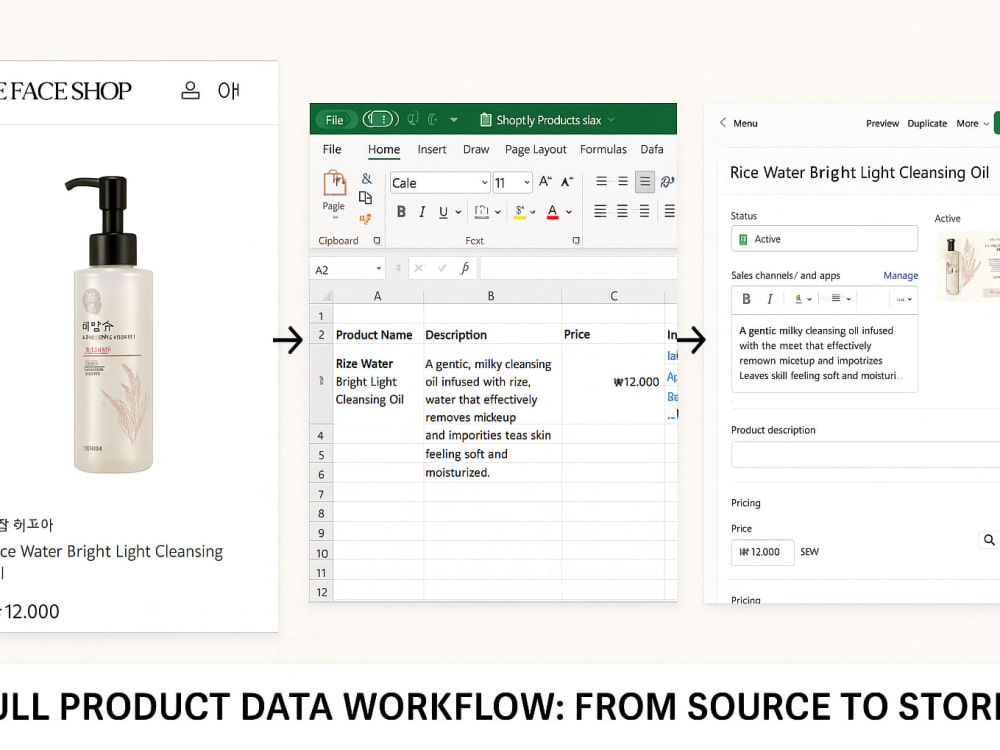Click Duplicate in the product editor header

coord(927,124)
